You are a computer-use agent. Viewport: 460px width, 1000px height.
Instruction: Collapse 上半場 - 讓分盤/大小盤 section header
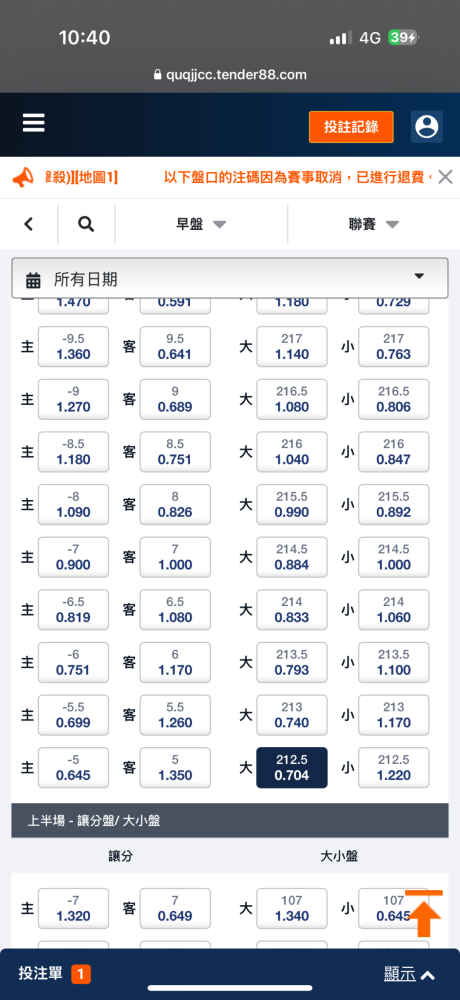point(230,821)
